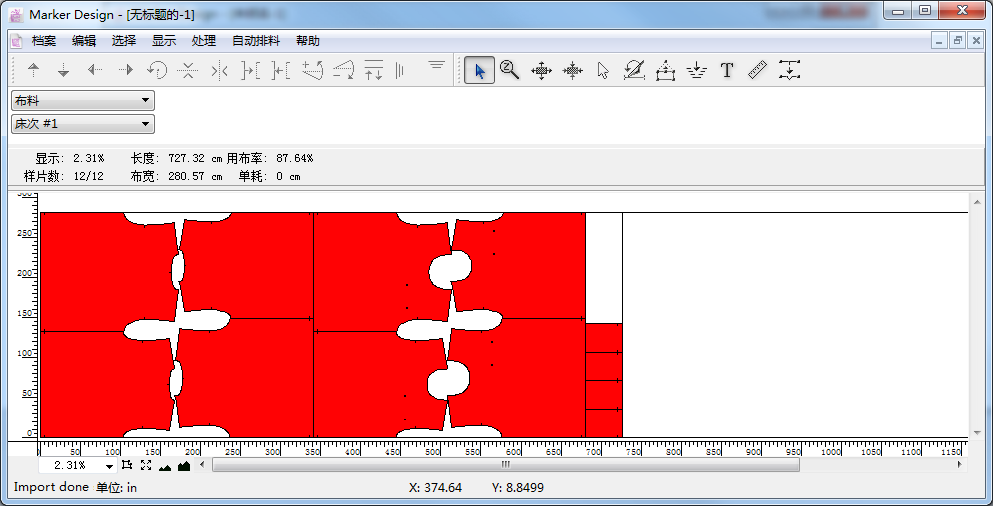The height and width of the screenshot is (508, 995).
Task: Click the fit-to-screen icon near zoom box
Action: [146, 466]
